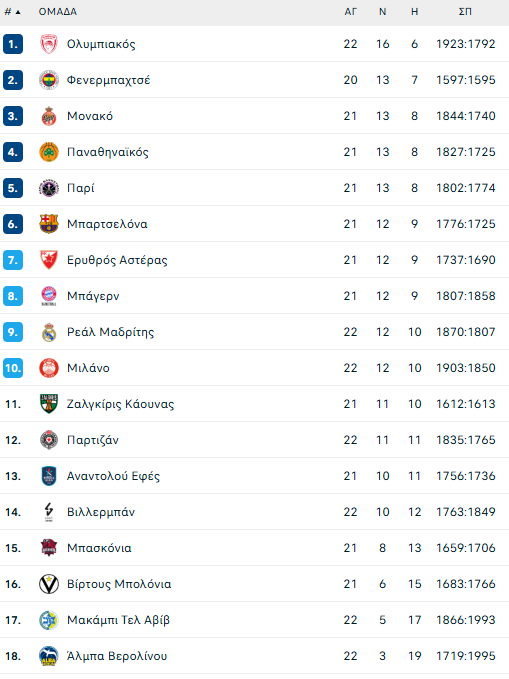This screenshot has height=679, width=509.
Task: Open the Panathinaikos green clover logo
Action: [x=49, y=152]
